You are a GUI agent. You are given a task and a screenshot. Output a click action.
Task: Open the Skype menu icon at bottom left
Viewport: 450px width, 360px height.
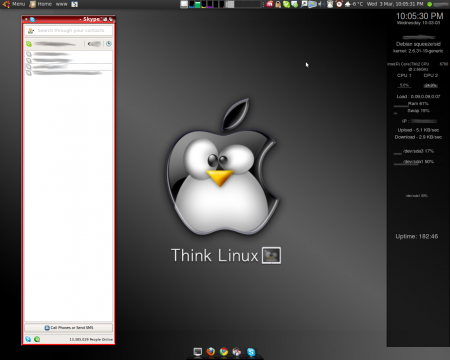(28, 339)
